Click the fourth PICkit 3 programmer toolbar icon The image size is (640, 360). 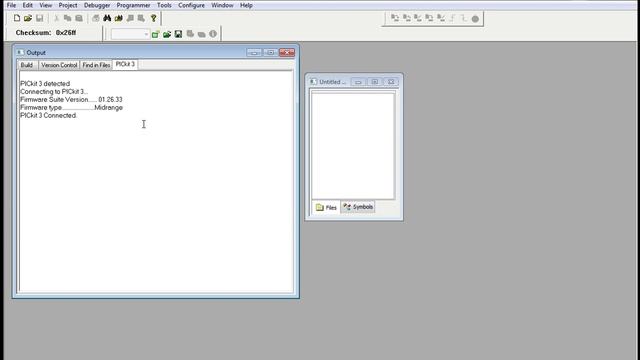click(429, 18)
